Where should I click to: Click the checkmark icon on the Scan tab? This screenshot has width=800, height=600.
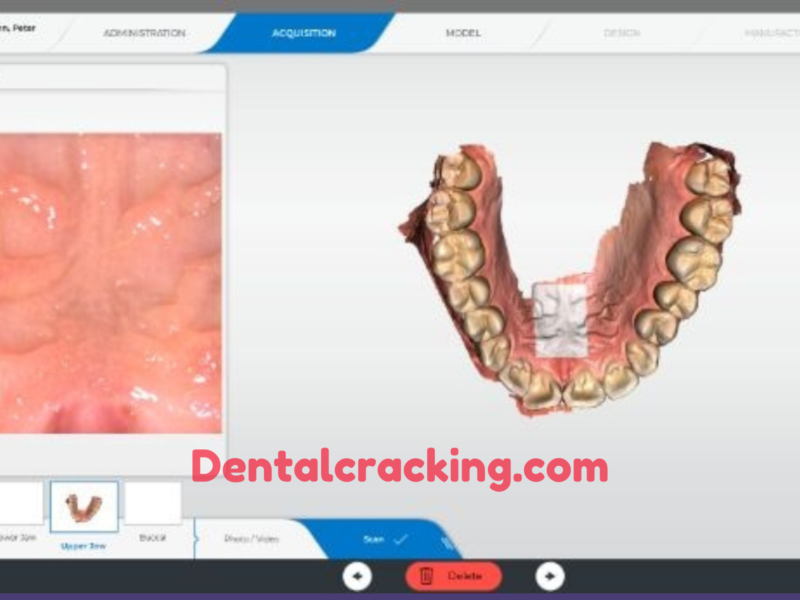click(x=403, y=537)
